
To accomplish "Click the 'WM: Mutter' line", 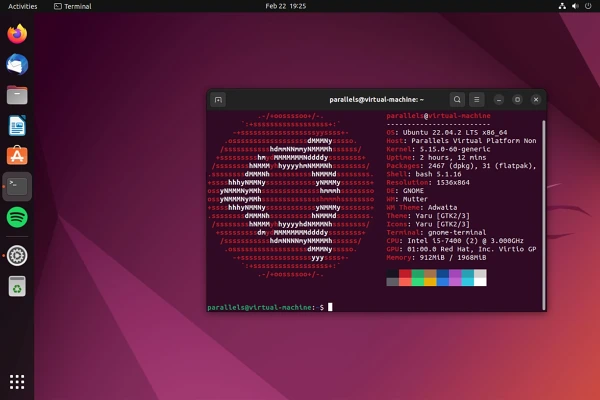I will pos(407,199).
